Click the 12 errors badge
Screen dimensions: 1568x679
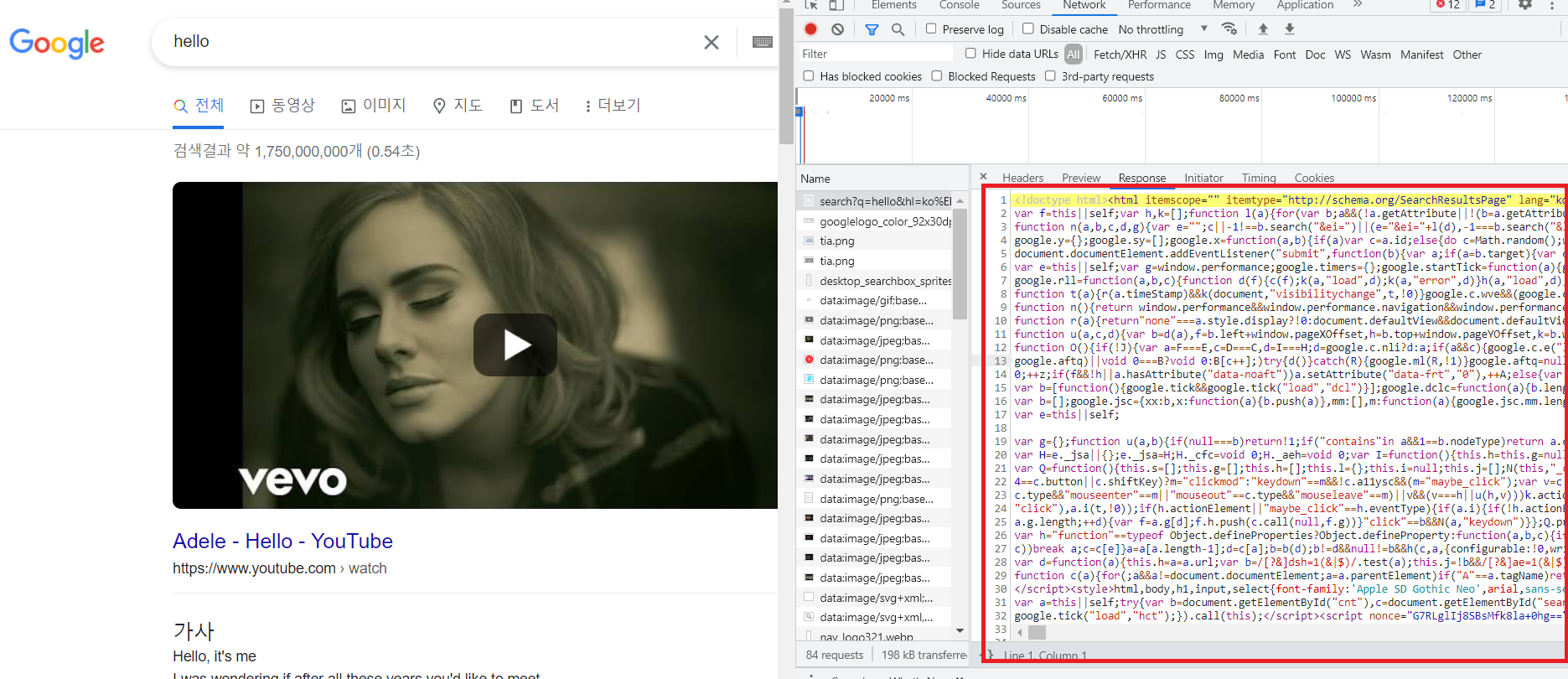(1447, 5)
